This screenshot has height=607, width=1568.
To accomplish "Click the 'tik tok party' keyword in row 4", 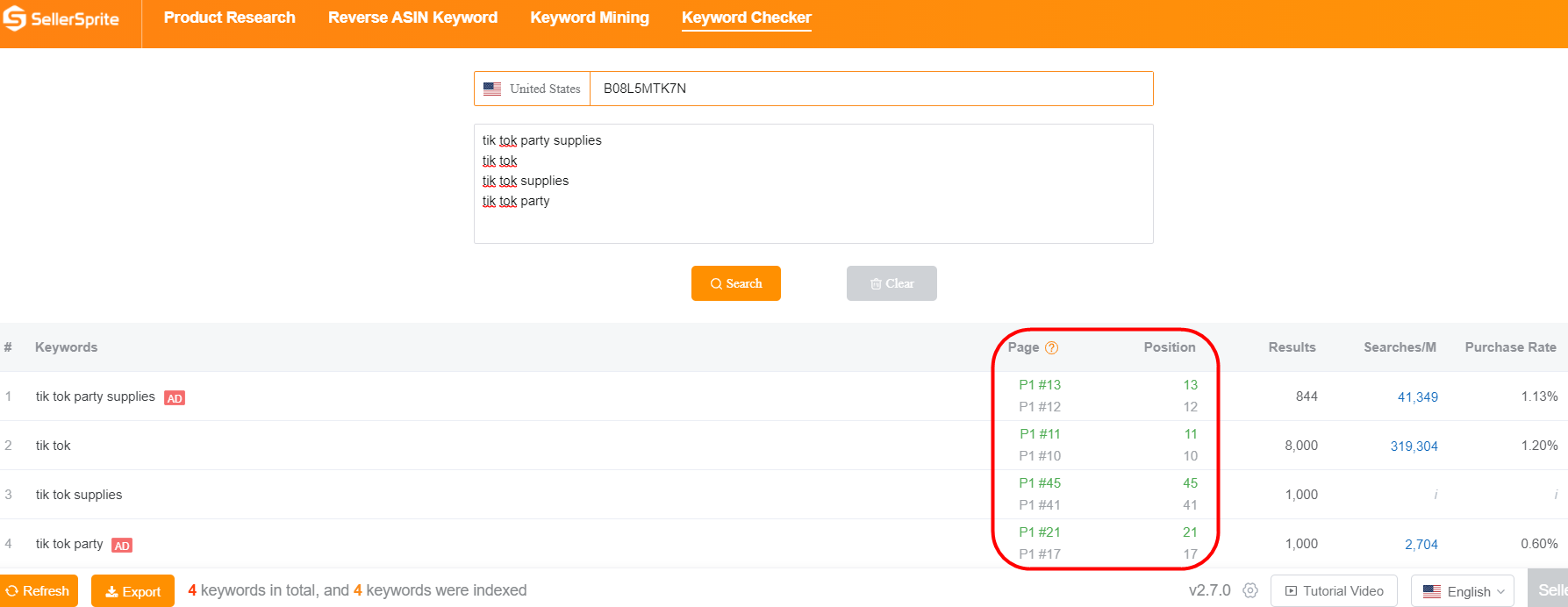I will click(x=69, y=544).
